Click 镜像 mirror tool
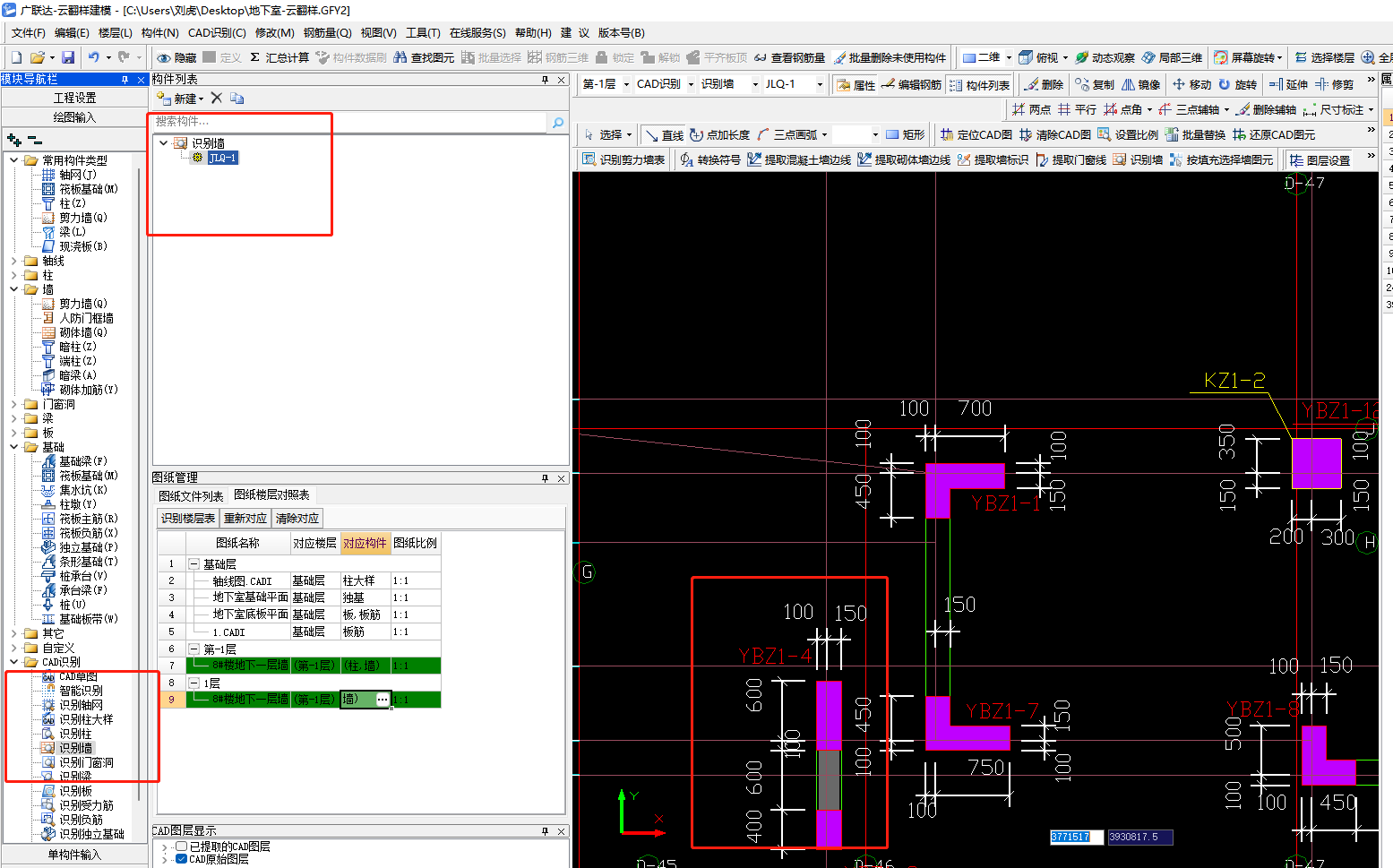1393x868 pixels. pyautogui.click(x=1141, y=84)
